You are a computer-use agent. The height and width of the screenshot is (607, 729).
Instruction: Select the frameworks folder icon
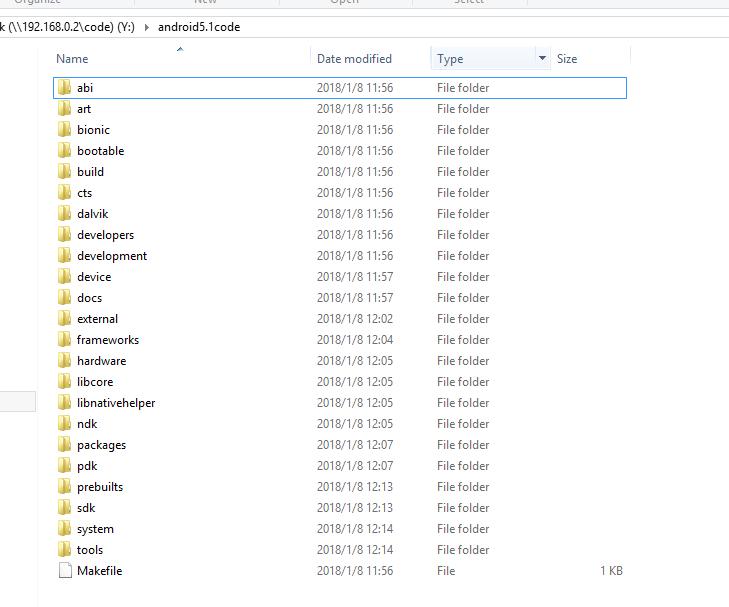[x=65, y=340]
